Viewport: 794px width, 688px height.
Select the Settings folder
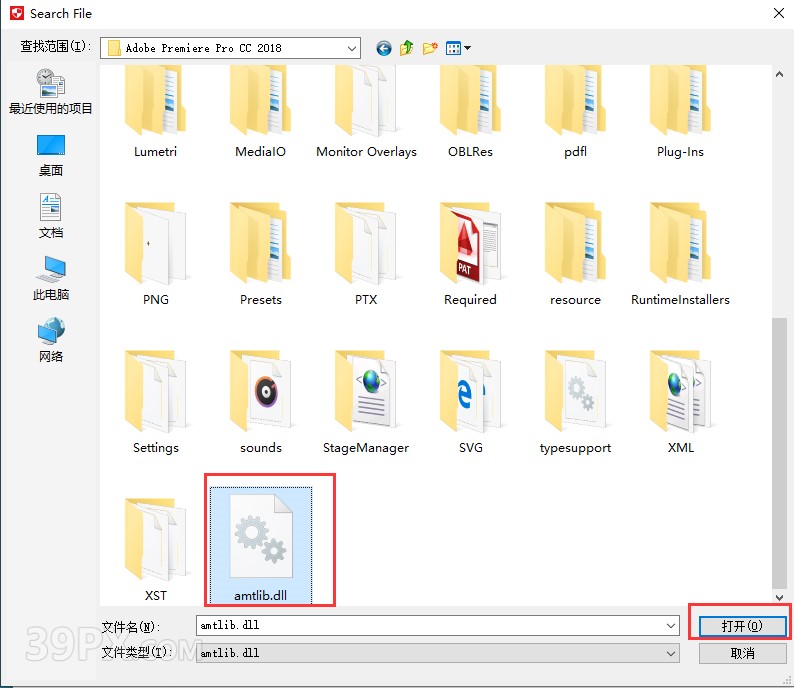pyautogui.click(x=155, y=402)
